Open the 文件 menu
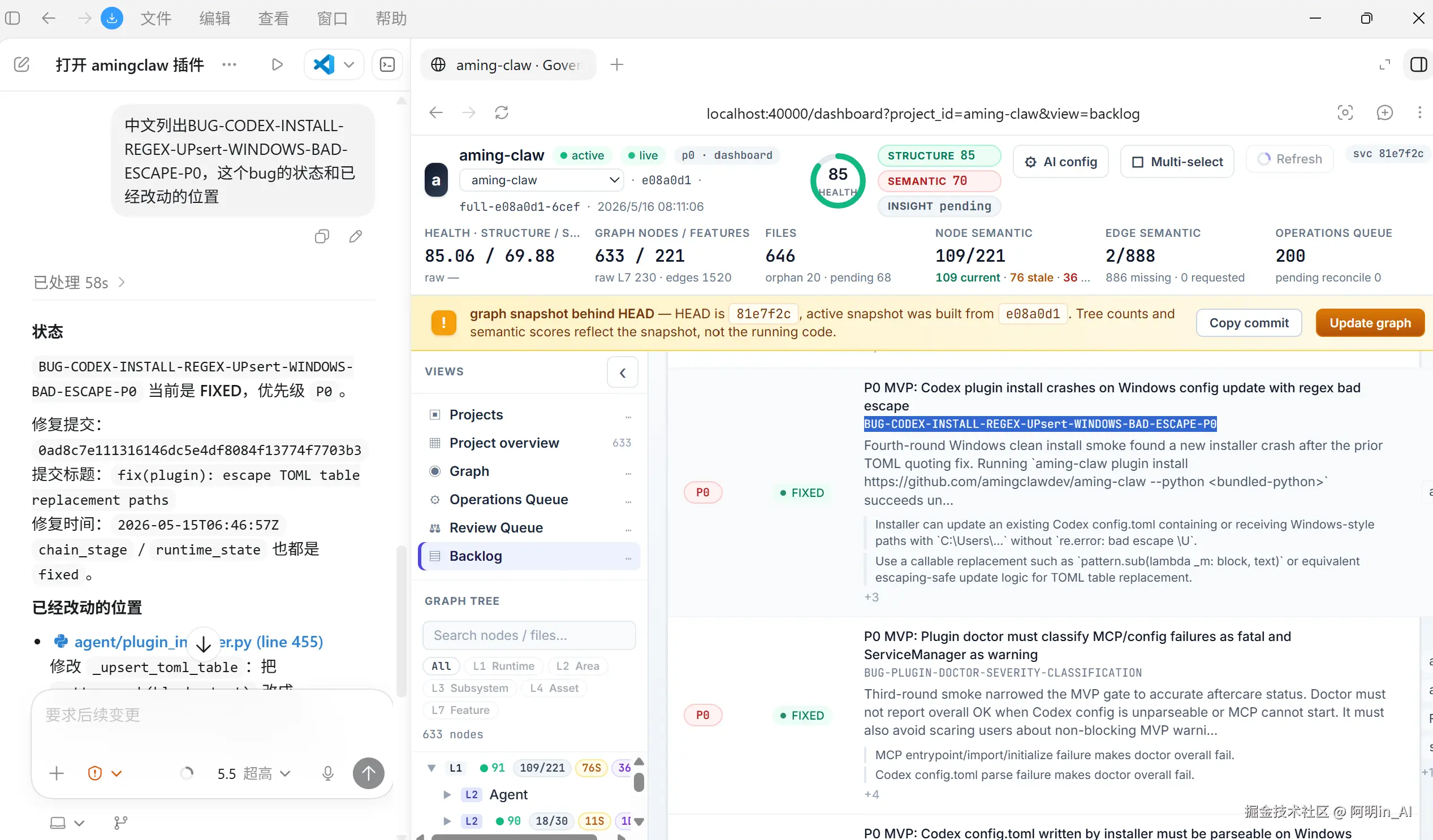The width and height of the screenshot is (1433, 840). tap(156, 18)
